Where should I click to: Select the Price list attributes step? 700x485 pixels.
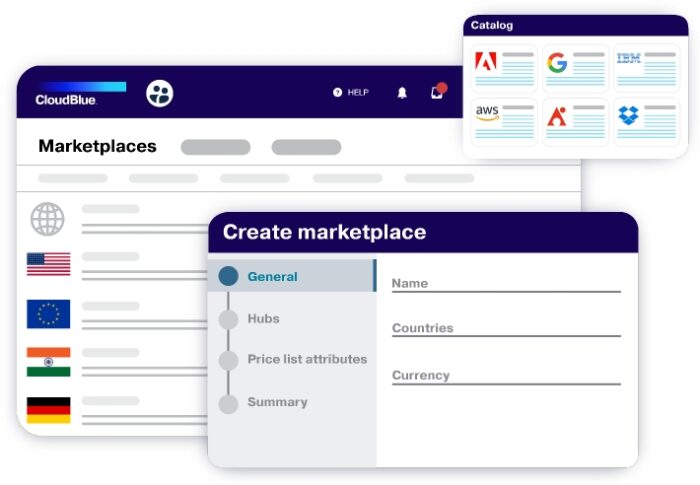pos(307,359)
